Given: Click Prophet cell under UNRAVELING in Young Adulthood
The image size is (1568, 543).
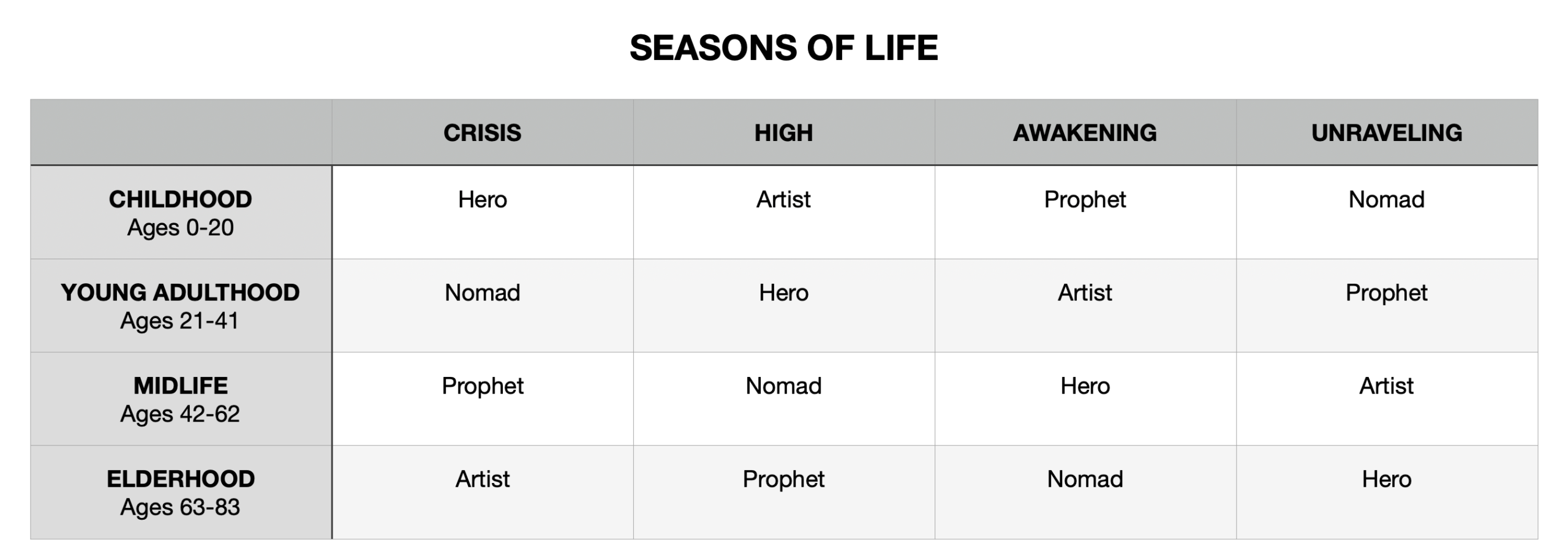Looking at the screenshot, I should click(1387, 293).
